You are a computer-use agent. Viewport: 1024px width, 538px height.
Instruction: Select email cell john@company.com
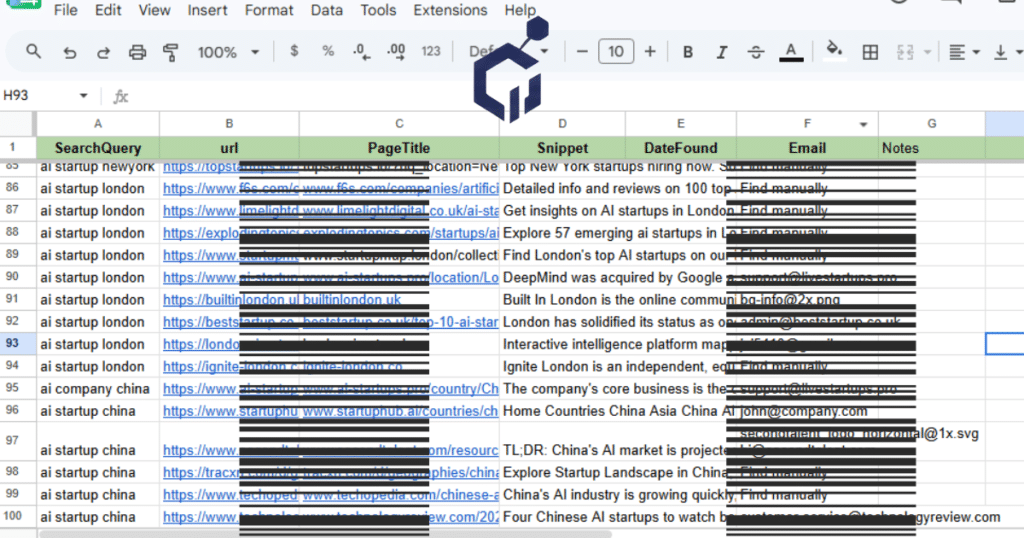[807, 411]
